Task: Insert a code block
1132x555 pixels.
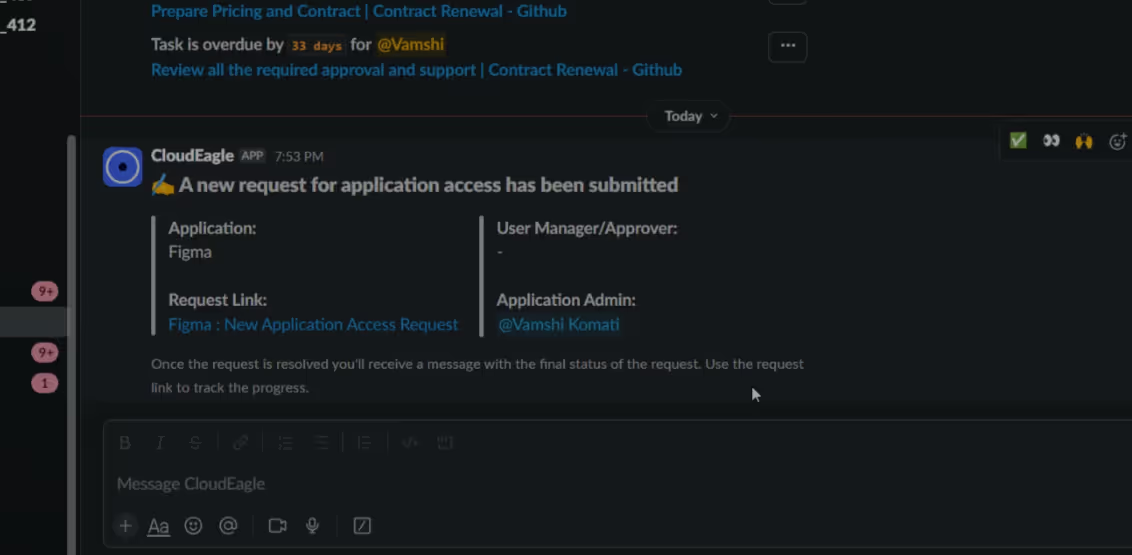Action: [x=445, y=442]
